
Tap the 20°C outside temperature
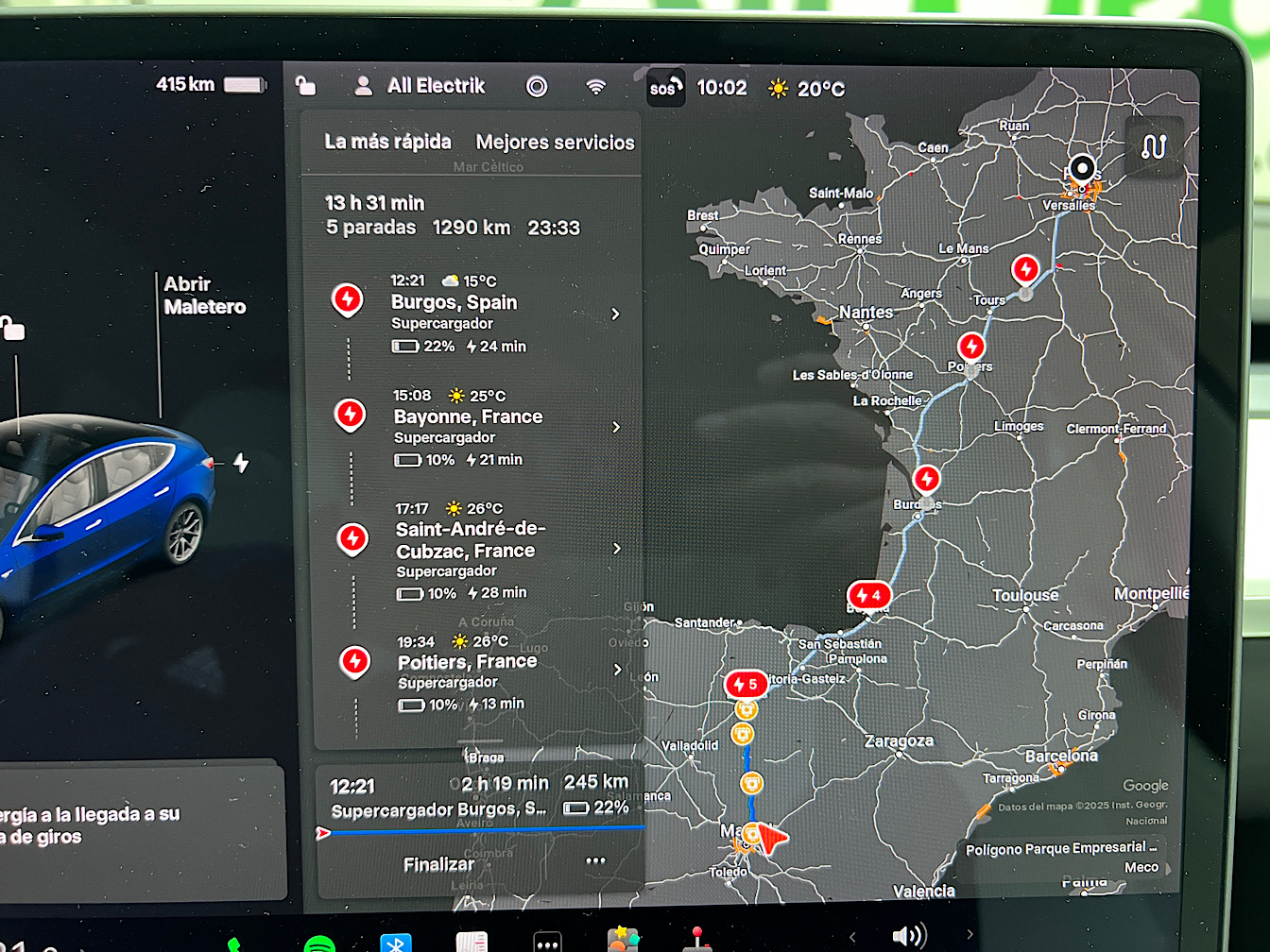pyautogui.click(x=821, y=90)
